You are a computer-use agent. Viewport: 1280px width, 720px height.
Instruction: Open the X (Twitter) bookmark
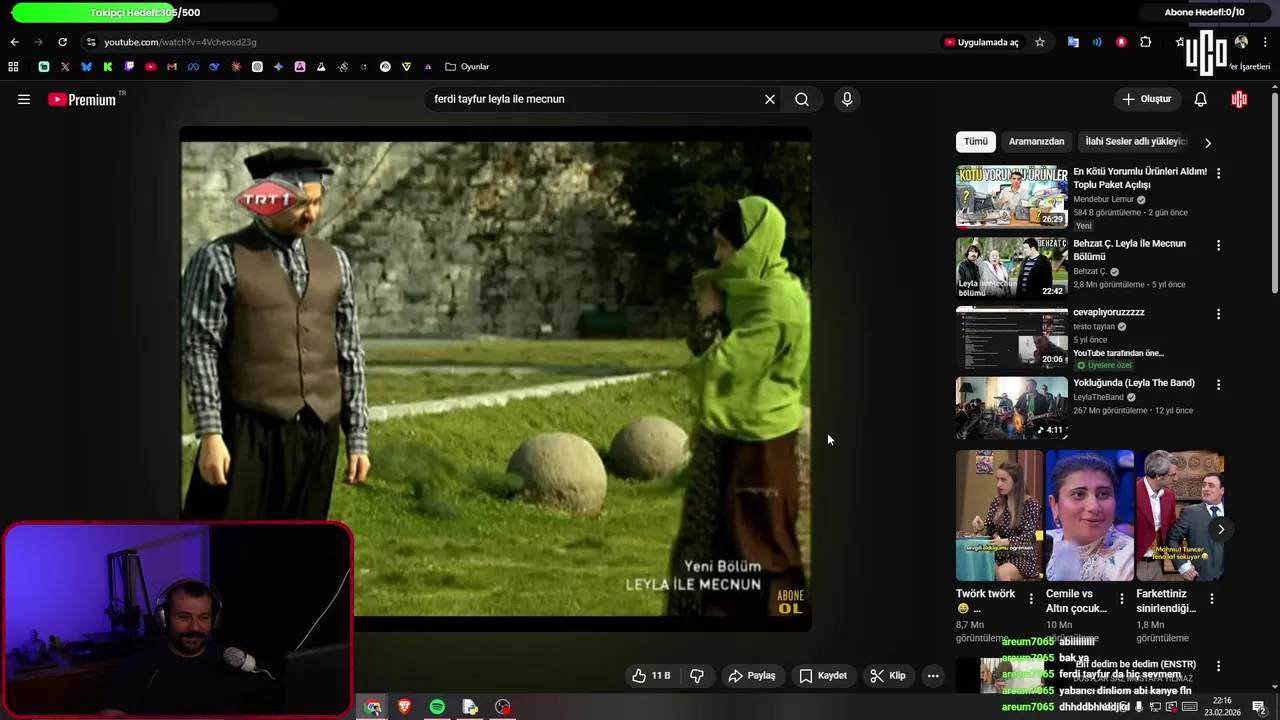tap(65, 67)
